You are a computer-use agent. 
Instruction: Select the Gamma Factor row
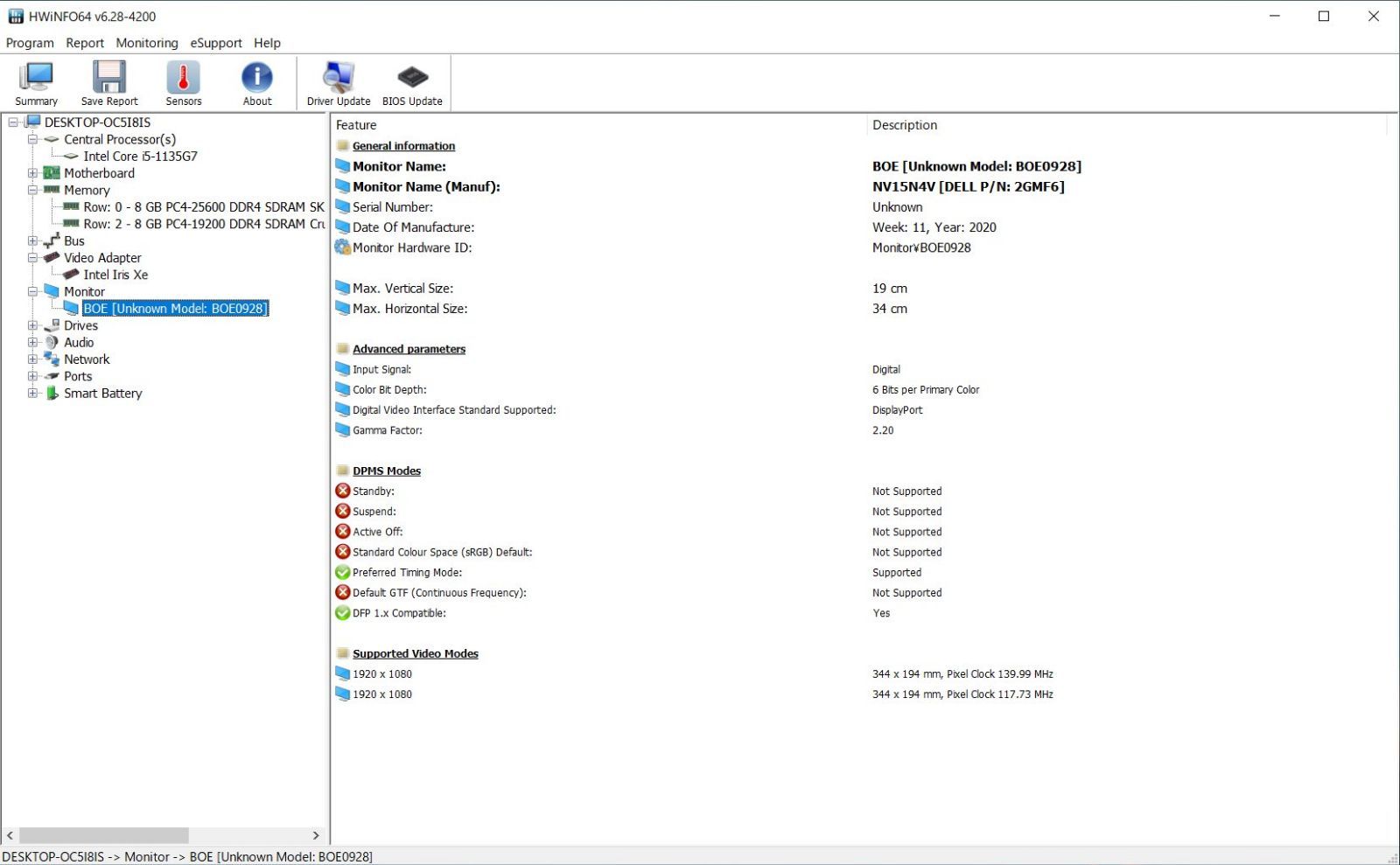tap(860, 430)
